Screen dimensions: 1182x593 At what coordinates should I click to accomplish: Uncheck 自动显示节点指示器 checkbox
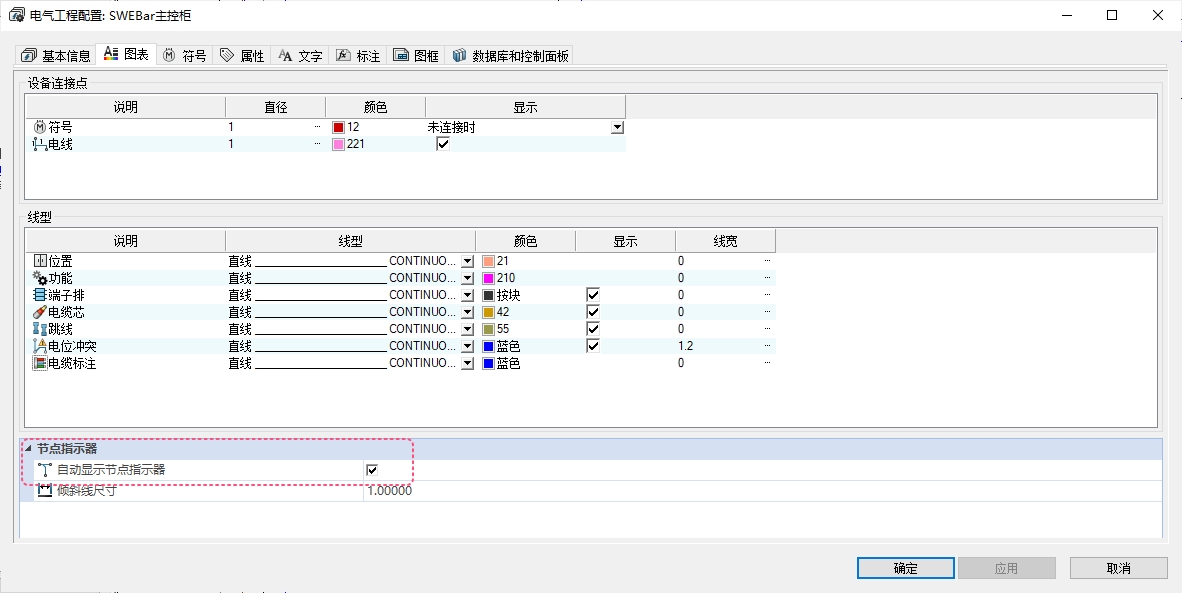coord(372,470)
